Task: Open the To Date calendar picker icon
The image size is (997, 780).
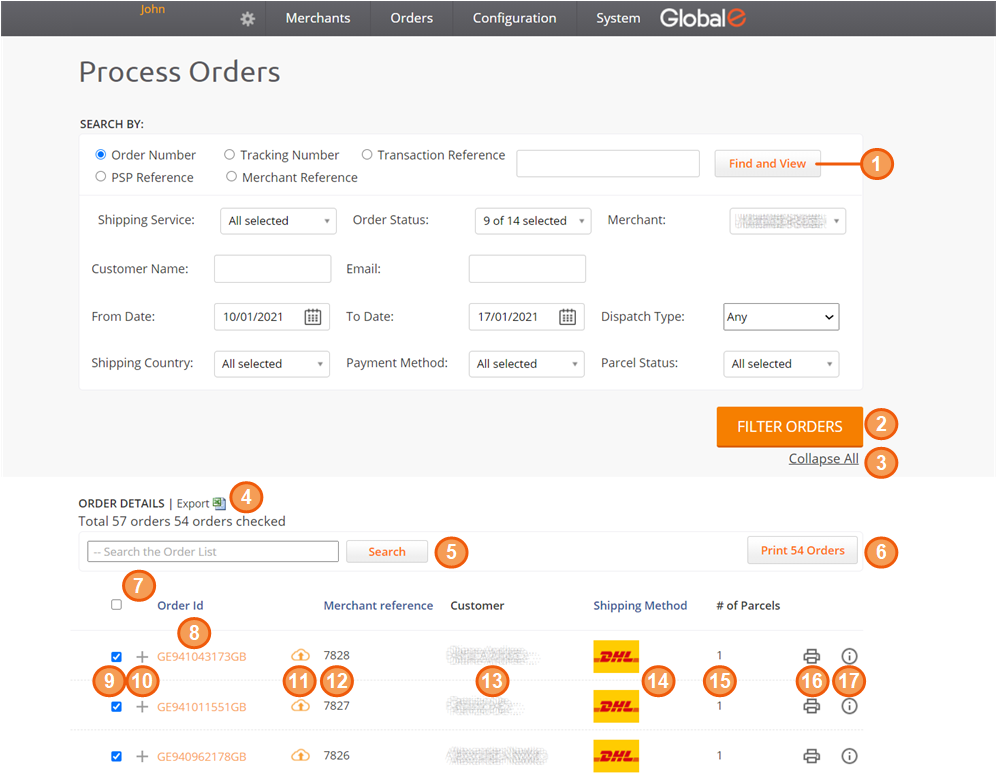Action: tap(567, 317)
